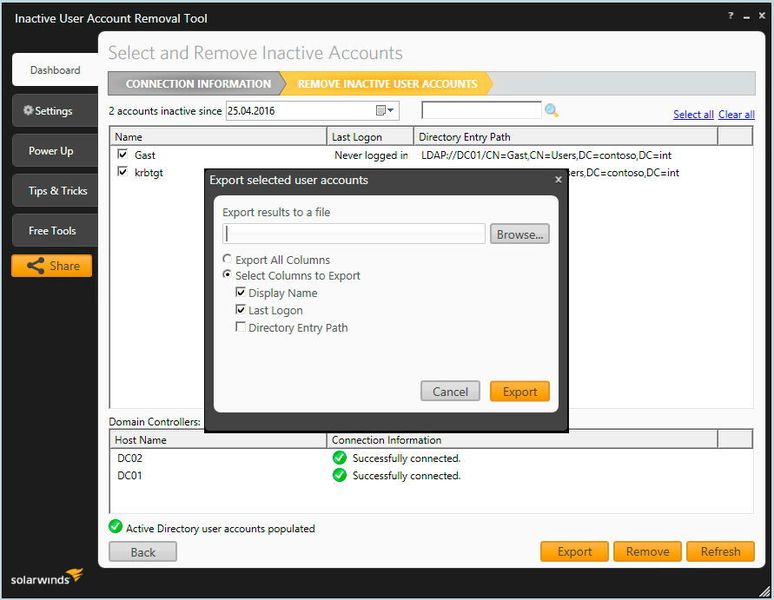Click the Share icon button
This screenshot has height=600, width=774.
[x=52, y=266]
